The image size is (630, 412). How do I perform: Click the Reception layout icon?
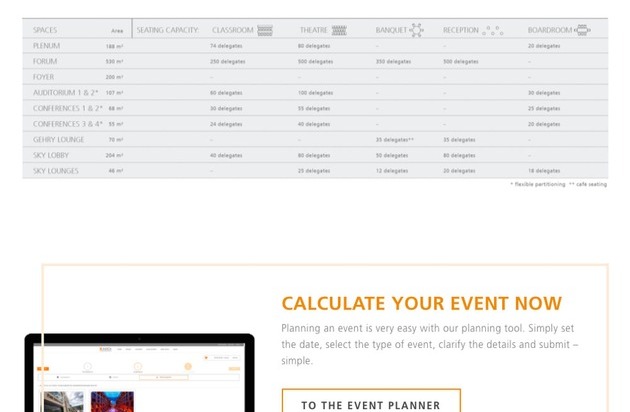pos(492,31)
